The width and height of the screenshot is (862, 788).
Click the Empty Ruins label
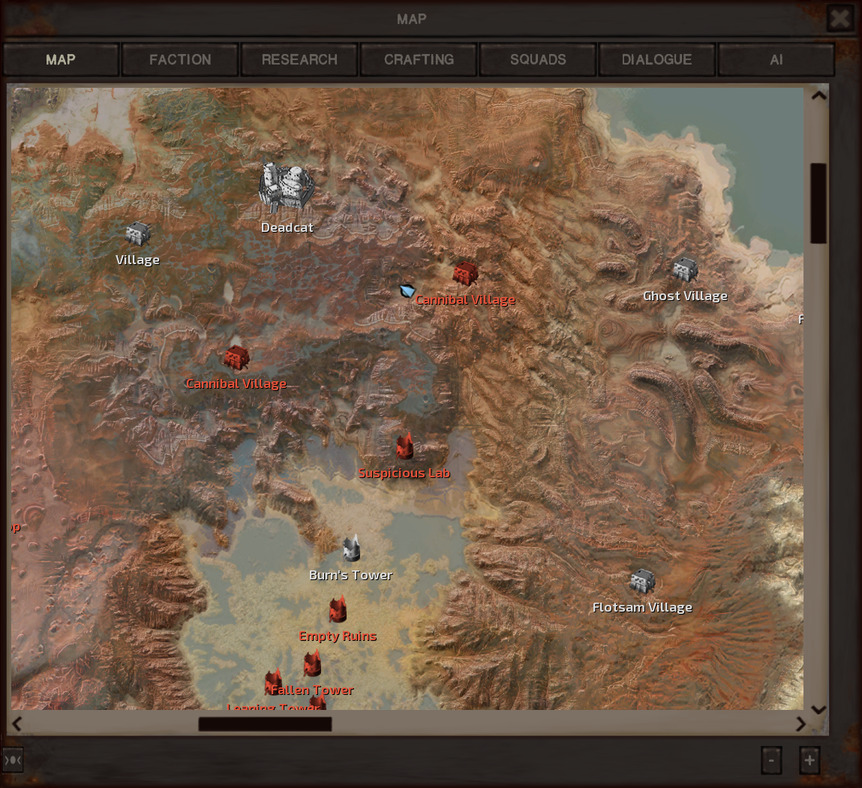338,636
